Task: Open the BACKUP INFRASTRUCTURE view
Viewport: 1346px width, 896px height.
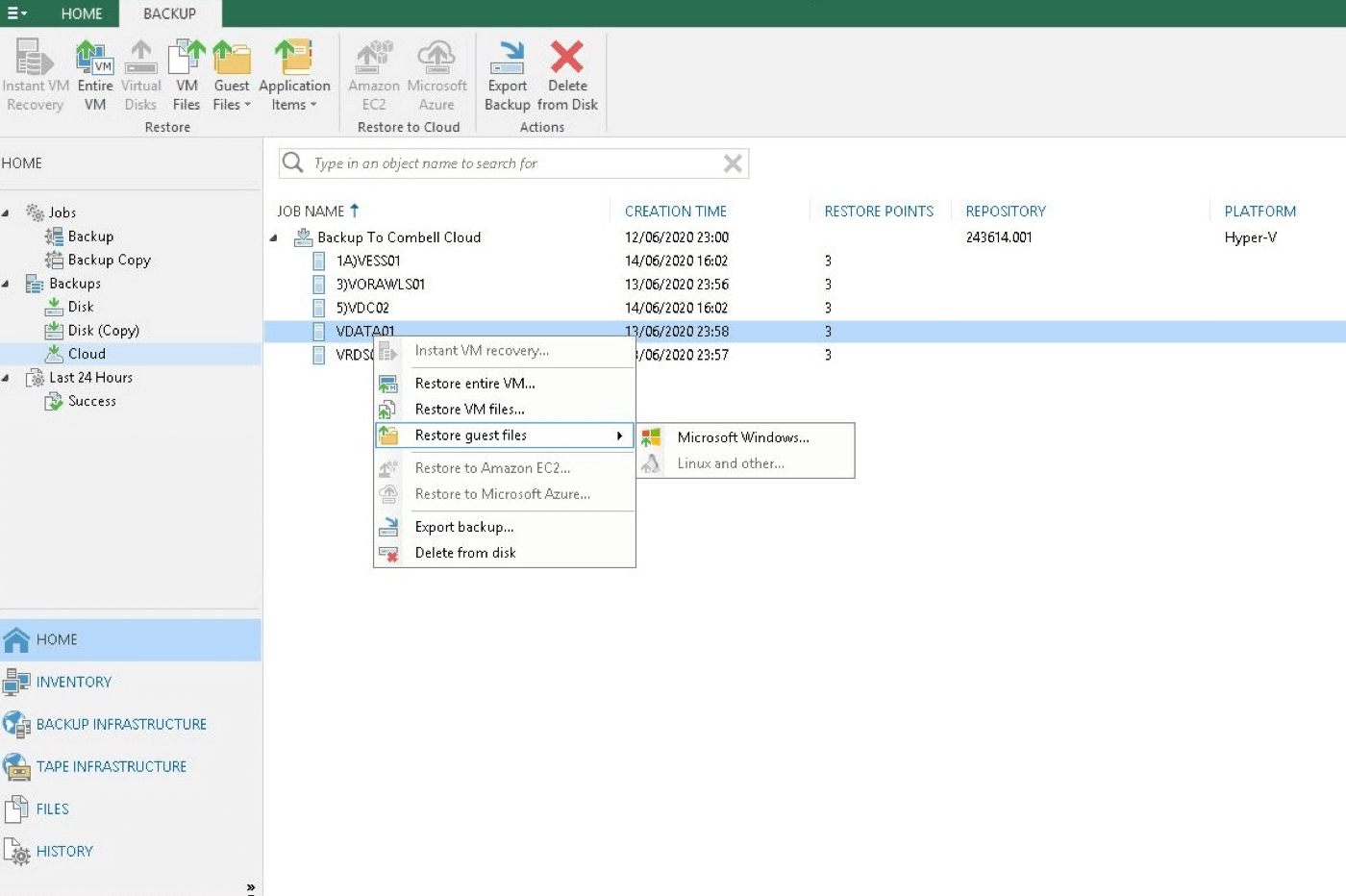Action: (x=131, y=724)
